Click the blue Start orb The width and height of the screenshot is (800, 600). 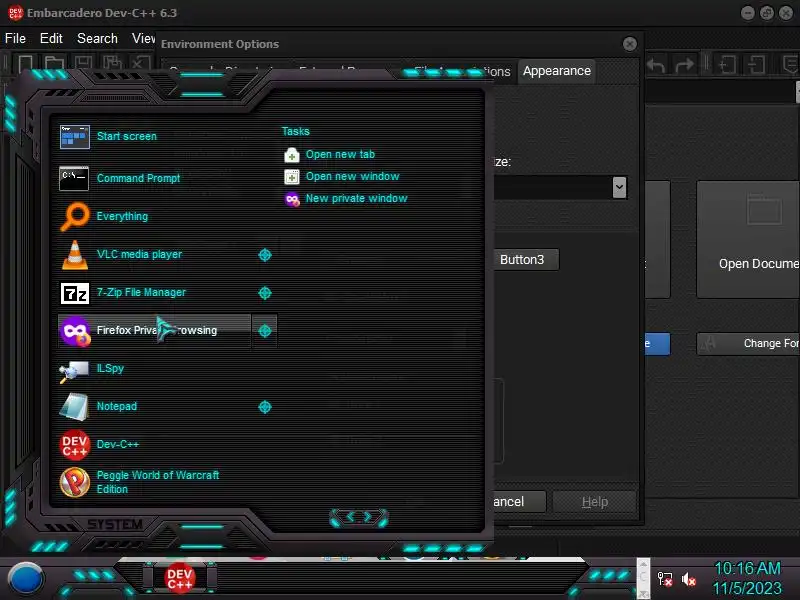click(26, 579)
